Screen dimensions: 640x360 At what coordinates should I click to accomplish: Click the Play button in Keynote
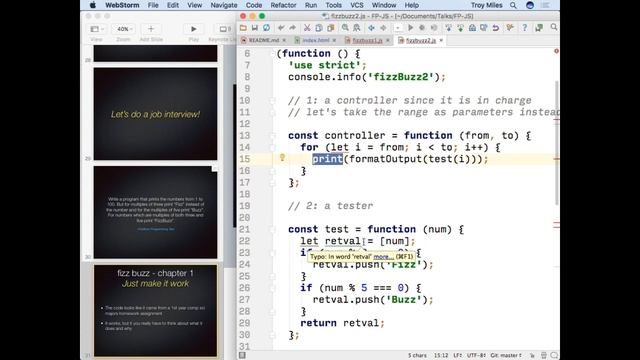pos(193,29)
